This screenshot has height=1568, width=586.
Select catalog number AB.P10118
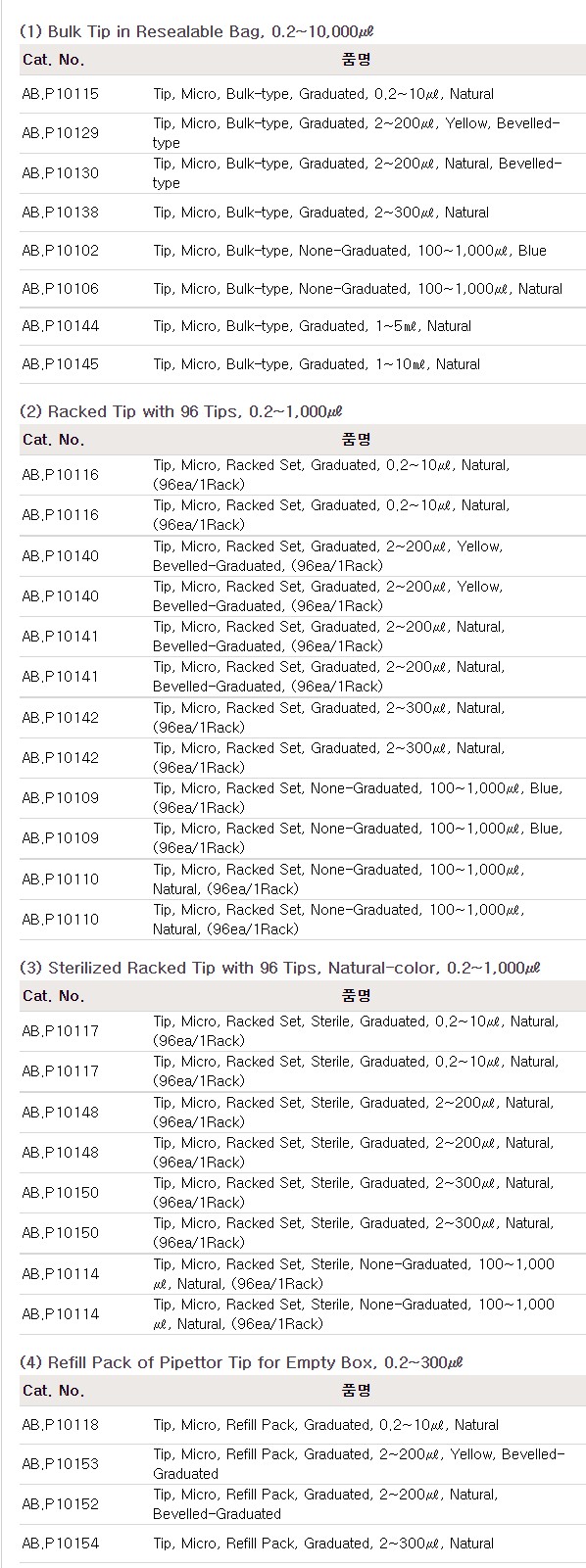click(x=60, y=1425)
